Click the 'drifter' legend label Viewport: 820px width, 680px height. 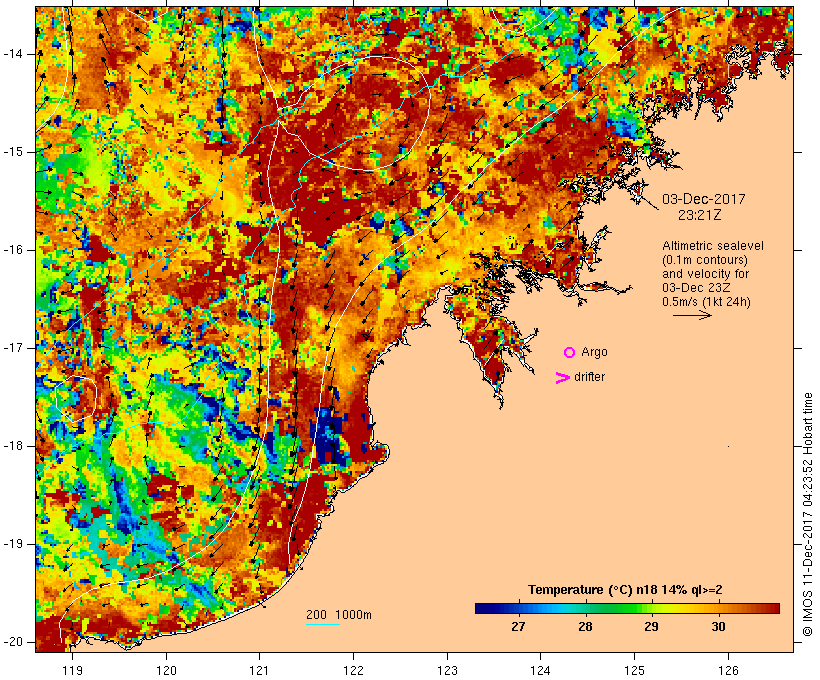coord(589,377)
